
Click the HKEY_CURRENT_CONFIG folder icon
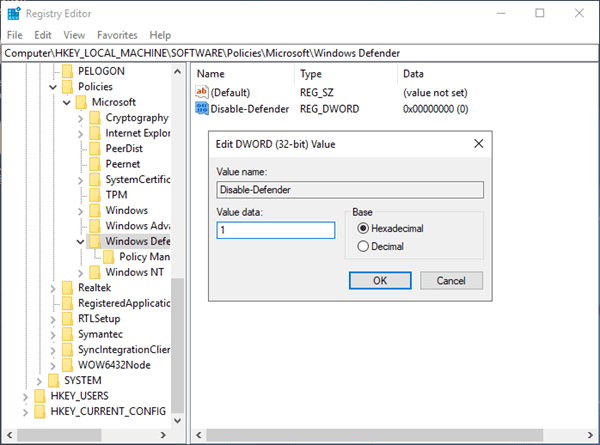(x=40, y=411)
